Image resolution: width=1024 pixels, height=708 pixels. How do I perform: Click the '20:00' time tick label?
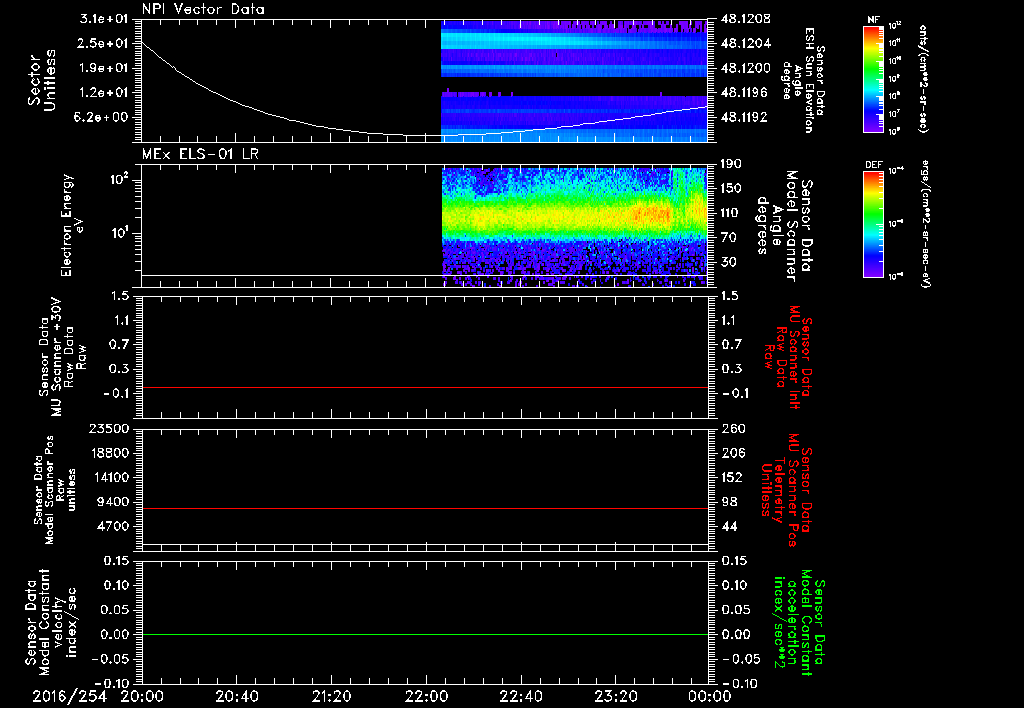tap(142, 696)
